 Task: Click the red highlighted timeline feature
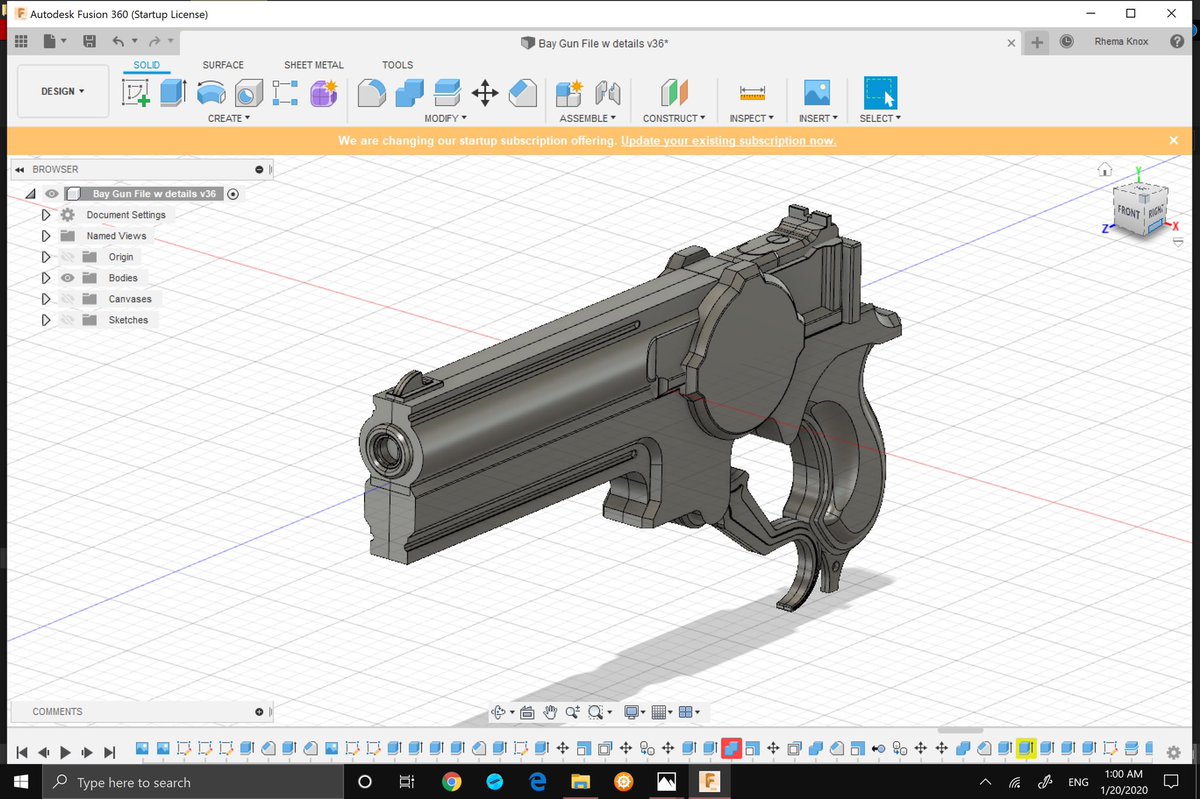point(731,749)
